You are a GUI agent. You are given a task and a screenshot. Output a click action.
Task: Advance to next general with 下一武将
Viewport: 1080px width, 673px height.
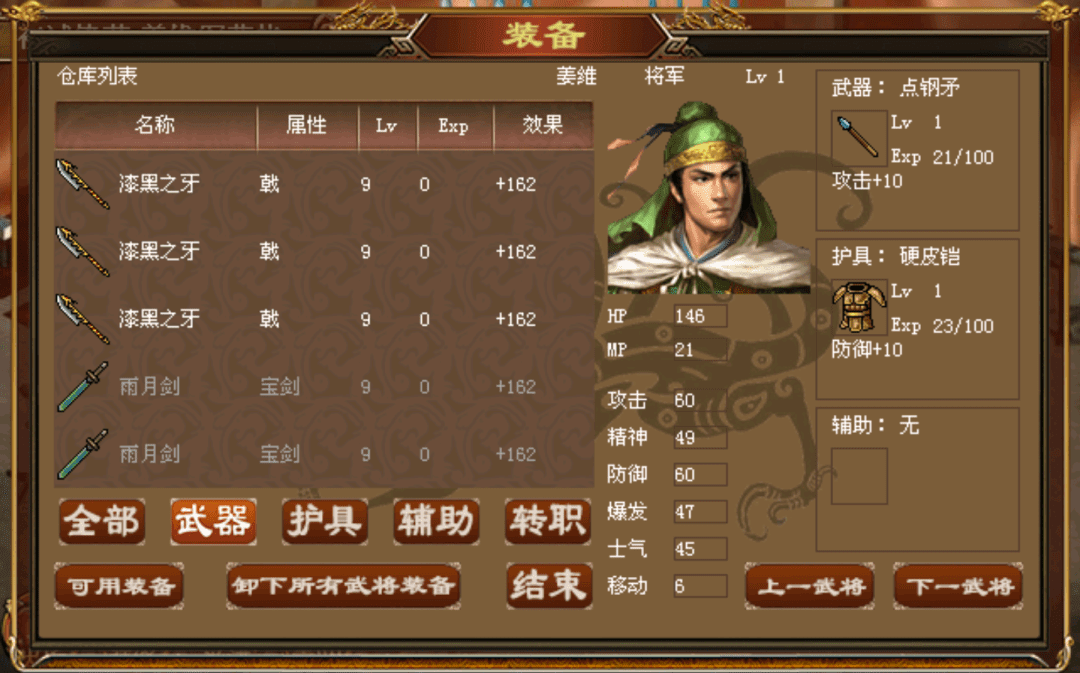coord(958,586)
